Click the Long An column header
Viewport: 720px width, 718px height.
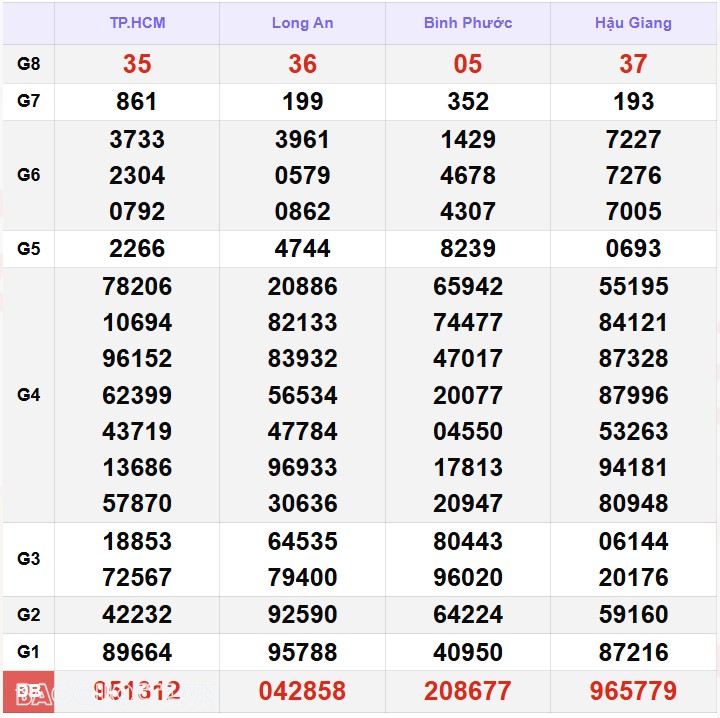coord(302,23)
